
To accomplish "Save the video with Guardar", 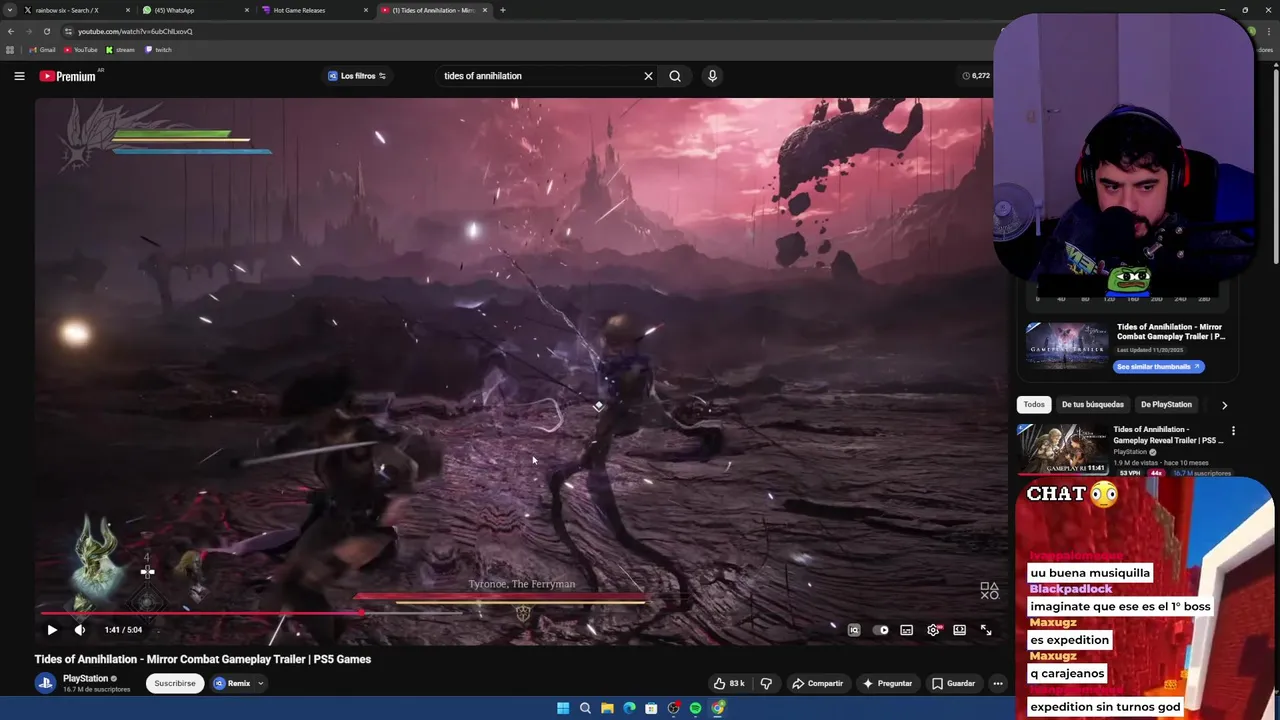I will [953, 683].
